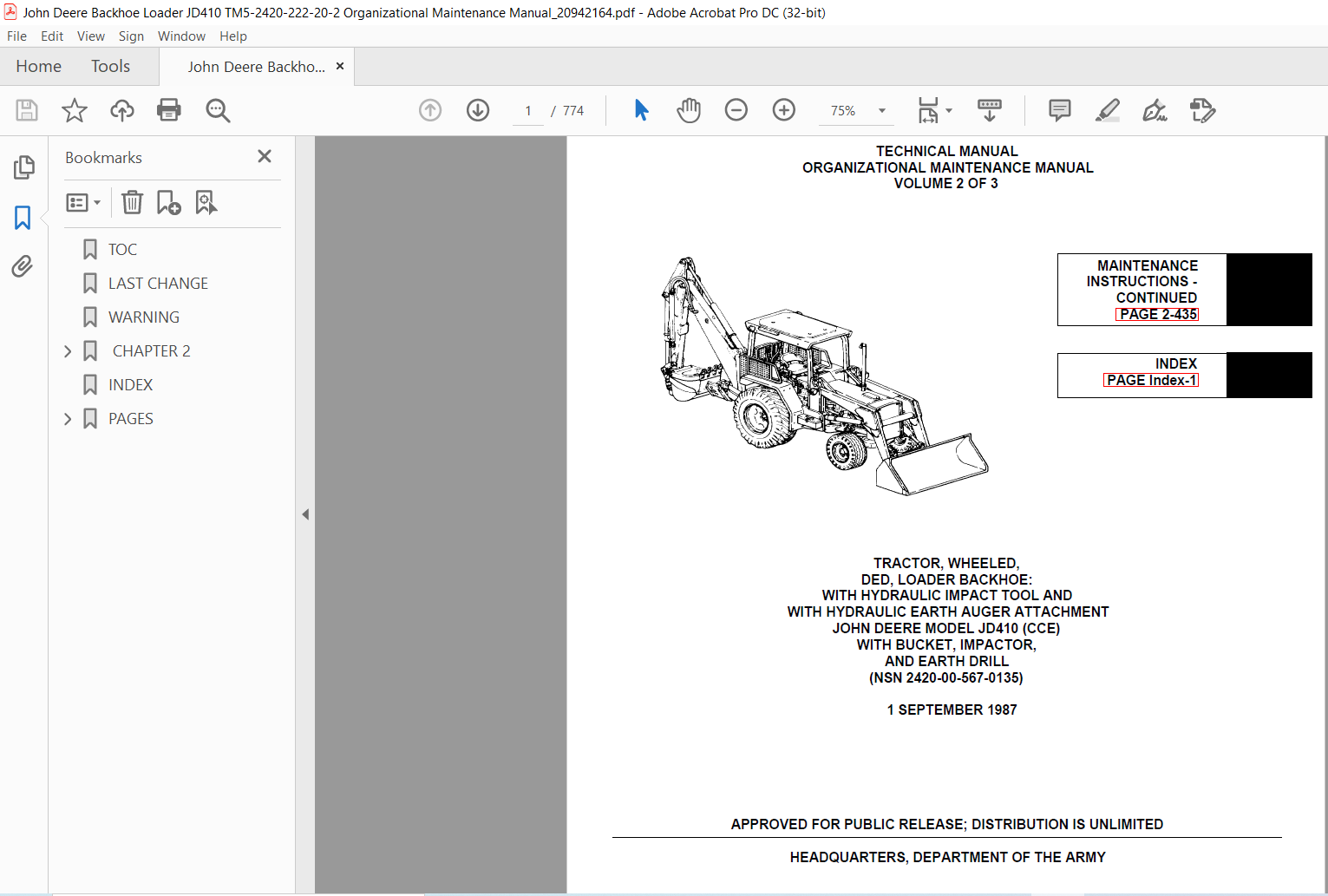This screenshot has width=1328, height=896.
Task: Switch to the Tools tab
Action: pyautogui.click(x=110, y=66)
